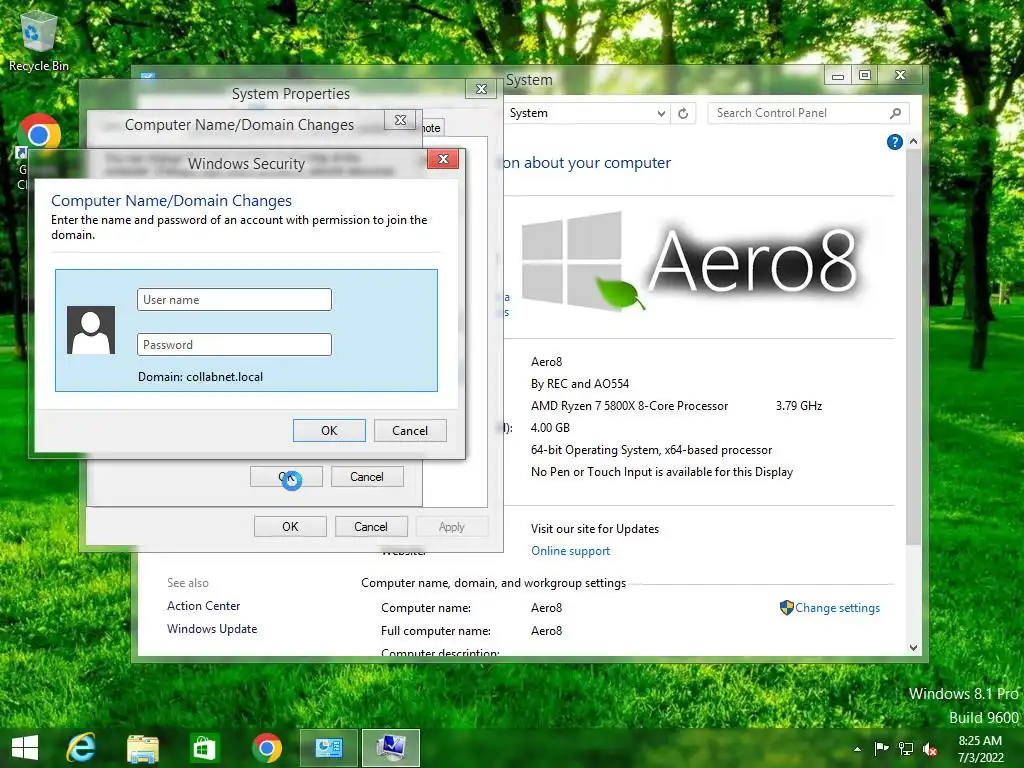The height and width of the screenshot is (768, 1024).
Task: Select the 'By REC and AO554' text
Action: tap(580, 383)
